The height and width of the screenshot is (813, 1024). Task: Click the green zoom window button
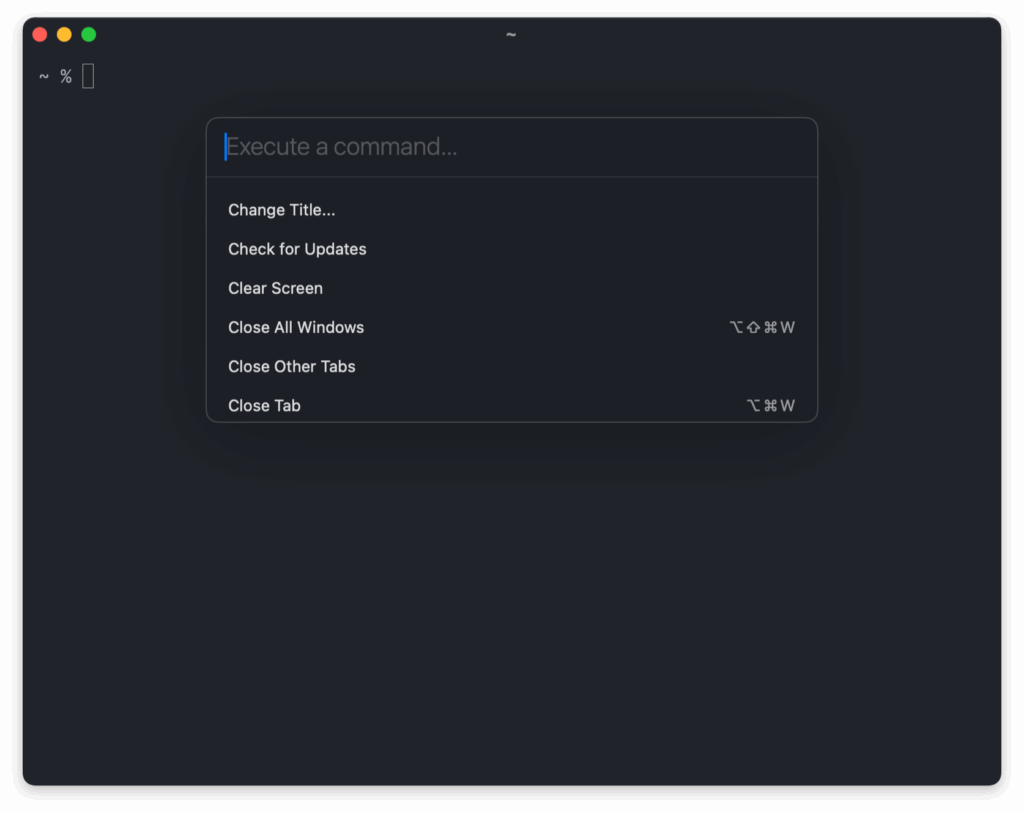tap(88, 35)
